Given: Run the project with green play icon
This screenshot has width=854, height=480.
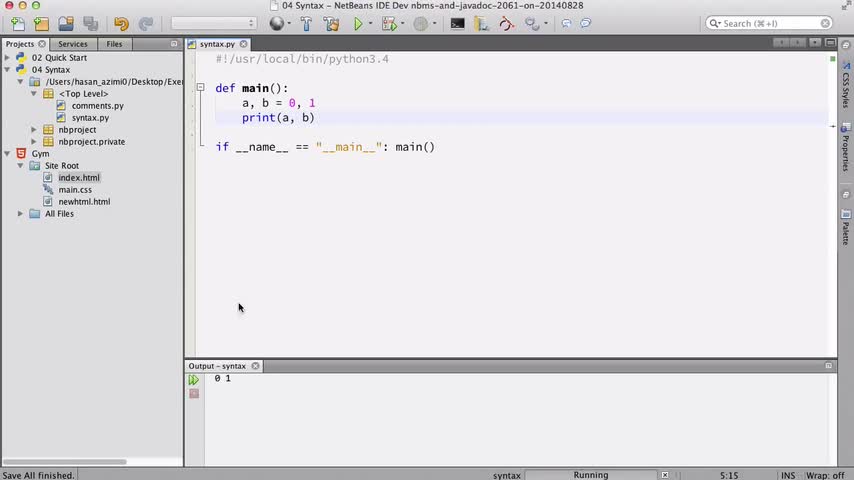Looking at the screenshot, I should tap(358, 23).
